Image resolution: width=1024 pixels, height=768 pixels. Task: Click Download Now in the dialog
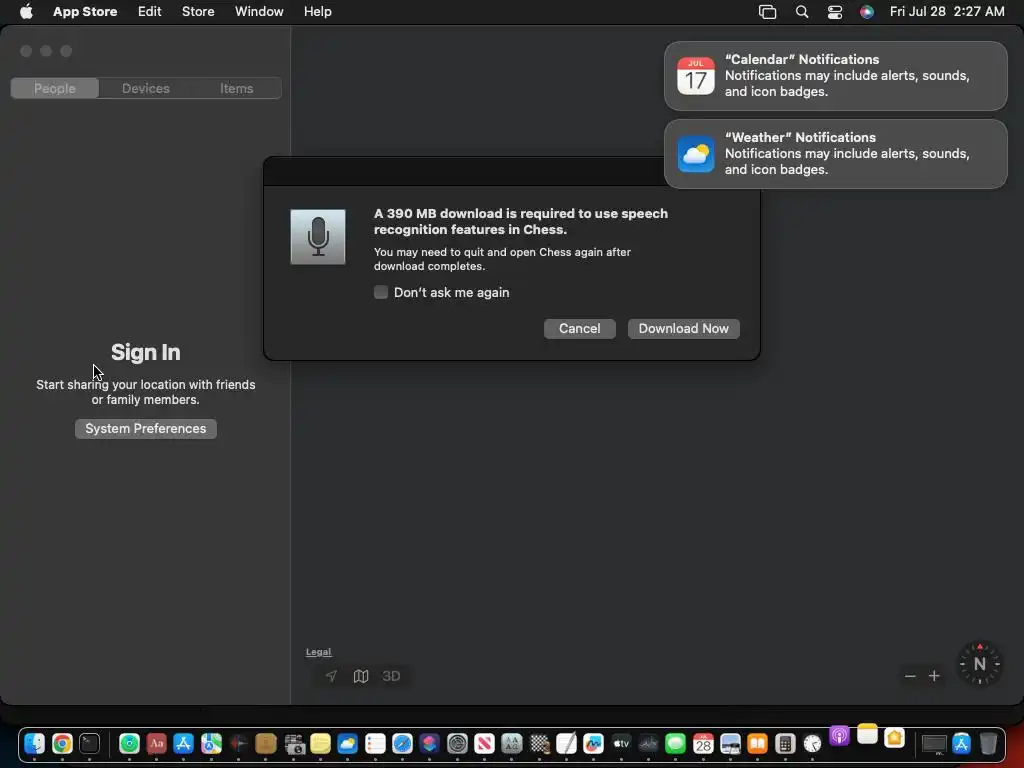(x=683, y=328)
